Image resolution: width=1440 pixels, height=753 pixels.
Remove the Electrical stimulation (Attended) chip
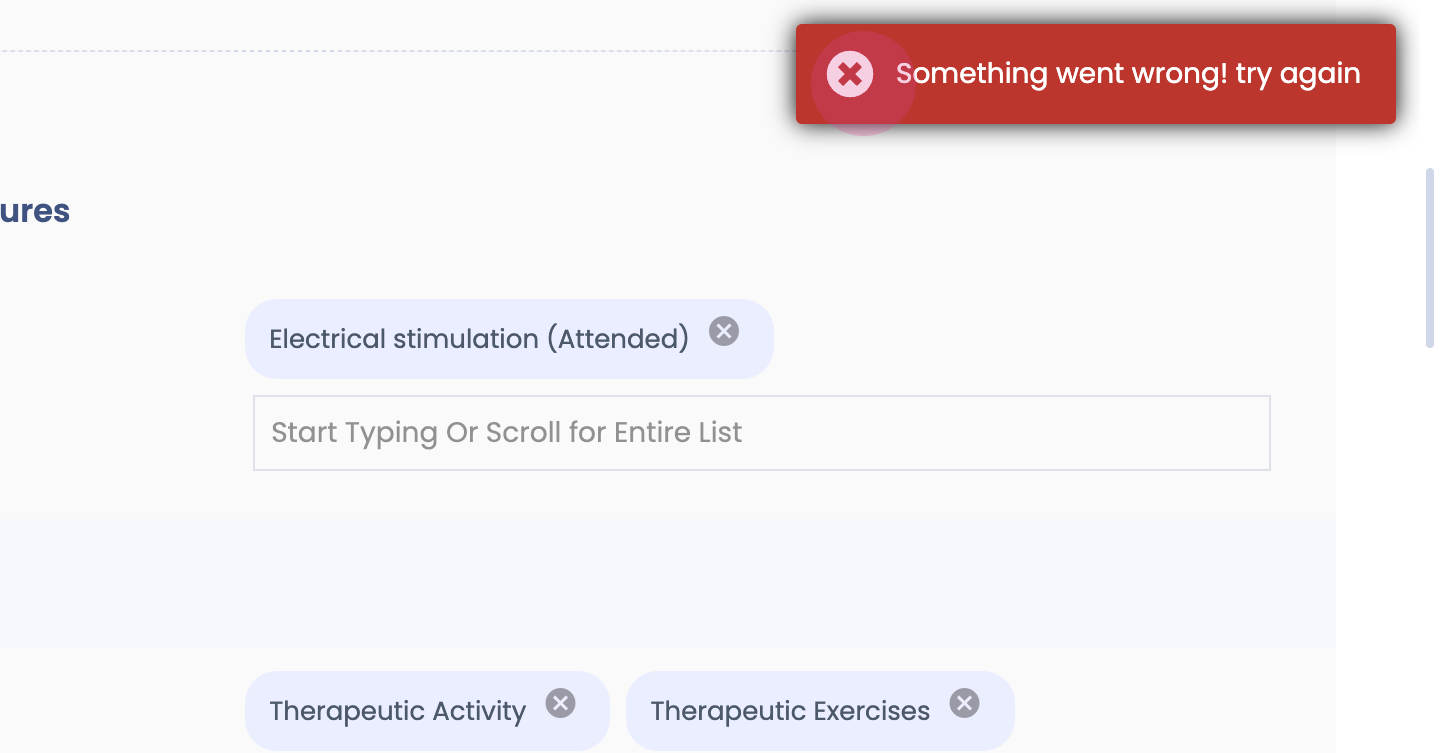(x=724, y=331)
